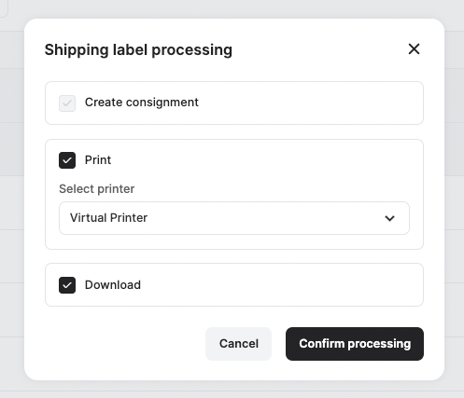Click the Create consignment label text
The width and height of the screenshot is (464, 398).
point(142,102)
